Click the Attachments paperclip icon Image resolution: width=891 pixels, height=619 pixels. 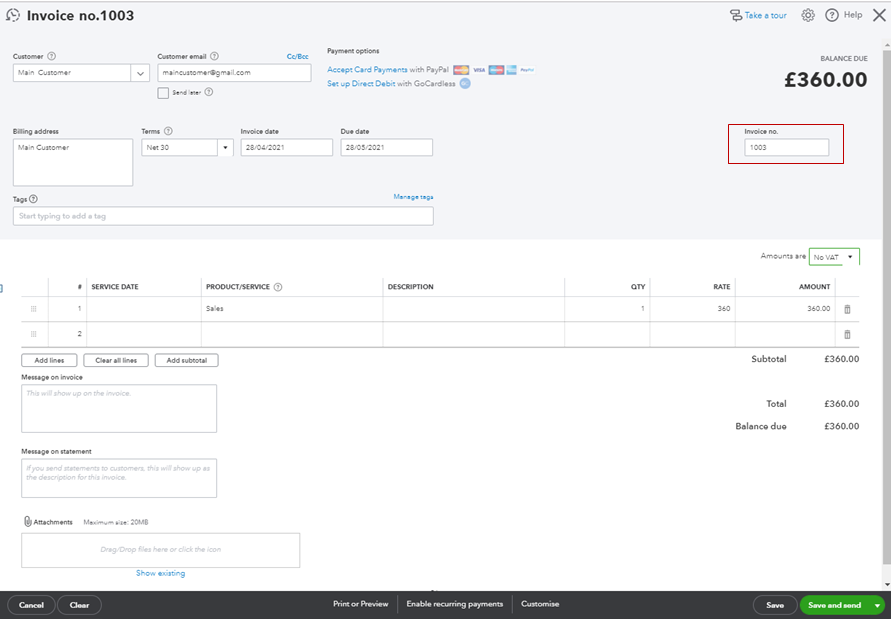(x=27, y=521)
